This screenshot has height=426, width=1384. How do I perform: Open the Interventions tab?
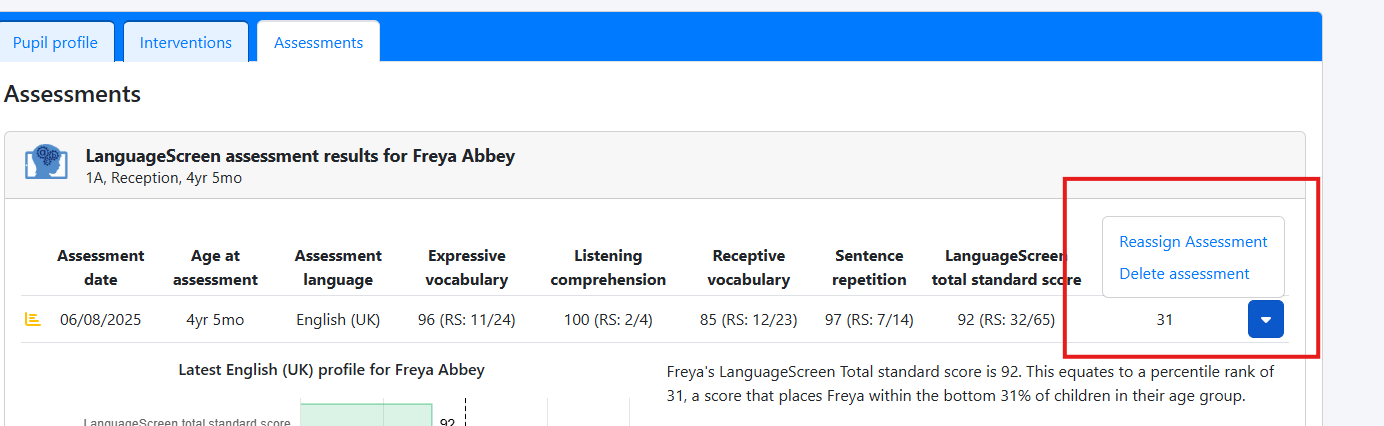186,43
